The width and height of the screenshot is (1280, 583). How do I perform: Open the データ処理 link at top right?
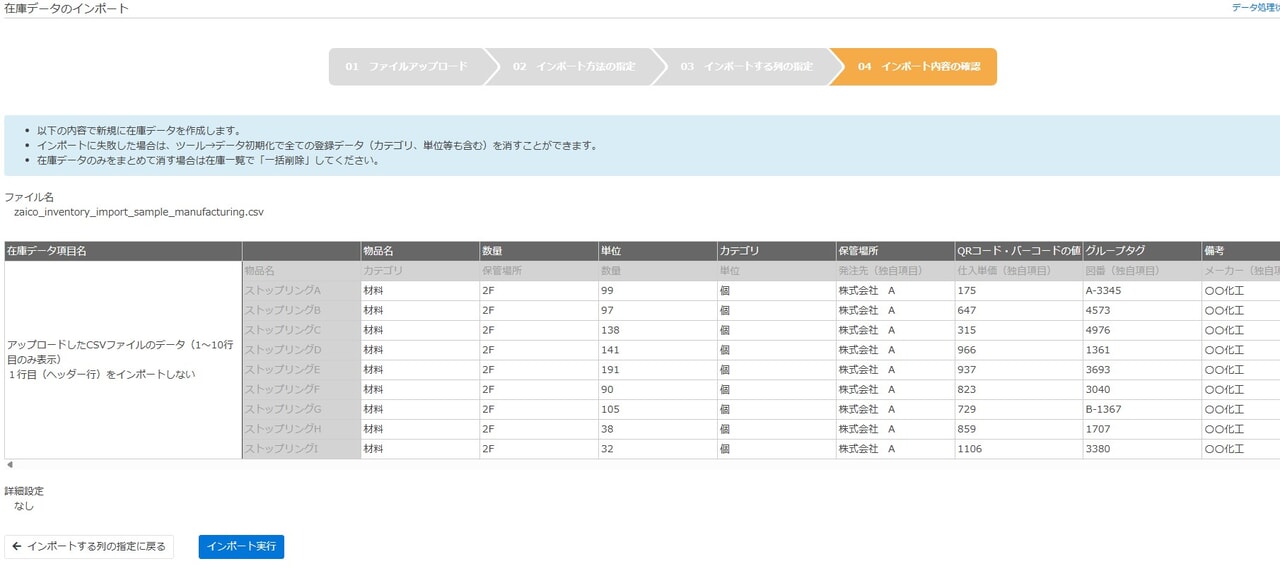click(x=1255, y=7)
